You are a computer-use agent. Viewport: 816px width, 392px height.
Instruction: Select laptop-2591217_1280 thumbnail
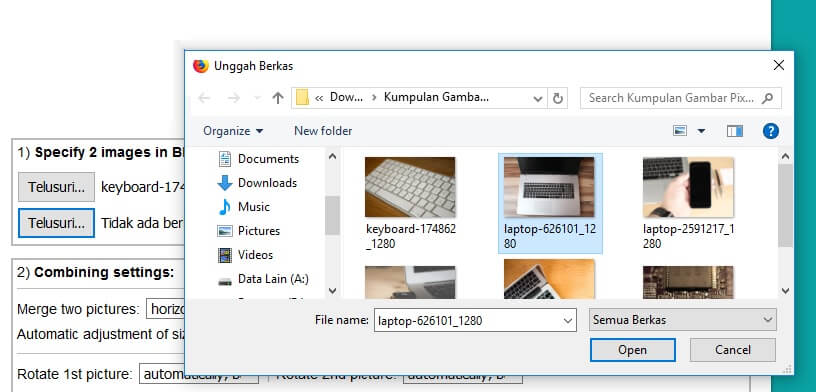688,187
